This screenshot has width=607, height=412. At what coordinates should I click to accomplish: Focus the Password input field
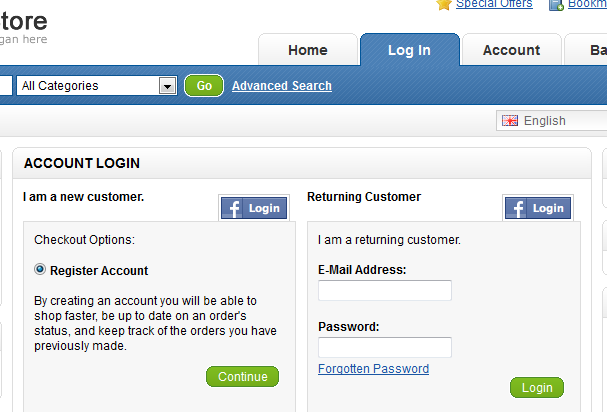click(385, 347)
